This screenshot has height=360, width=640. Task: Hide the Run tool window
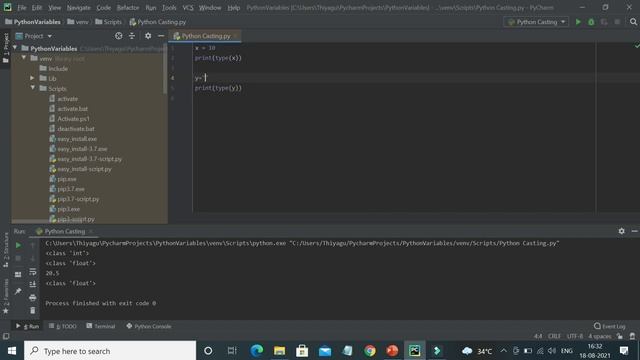[x=634, y=231]
